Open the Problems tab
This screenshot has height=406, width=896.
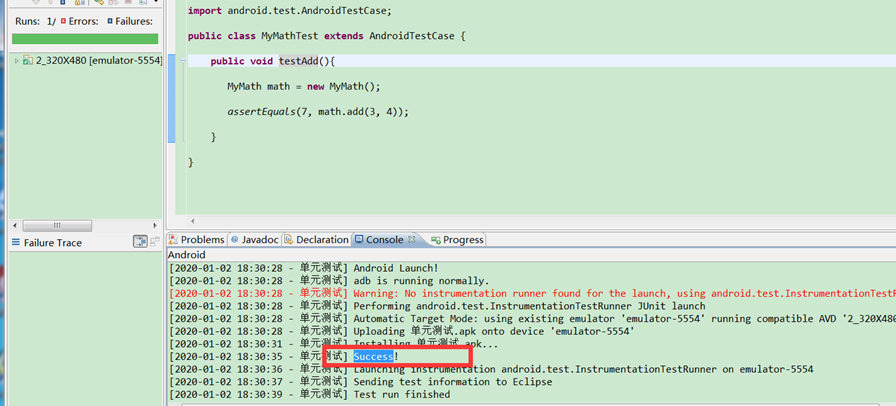[197, 240]
